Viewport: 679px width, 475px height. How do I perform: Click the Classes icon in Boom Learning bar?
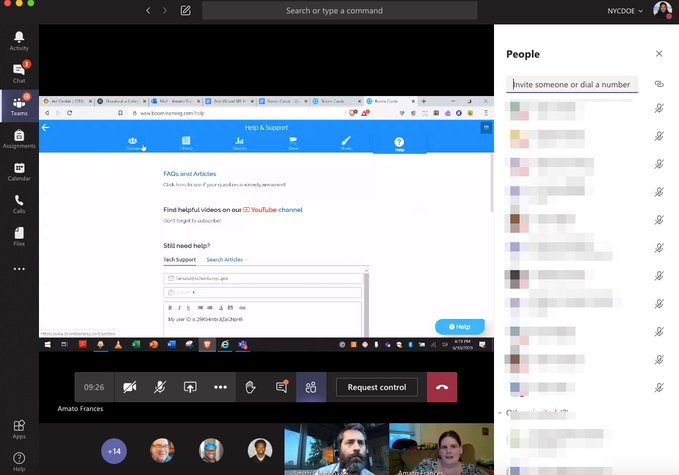click(x=133, y=143)
